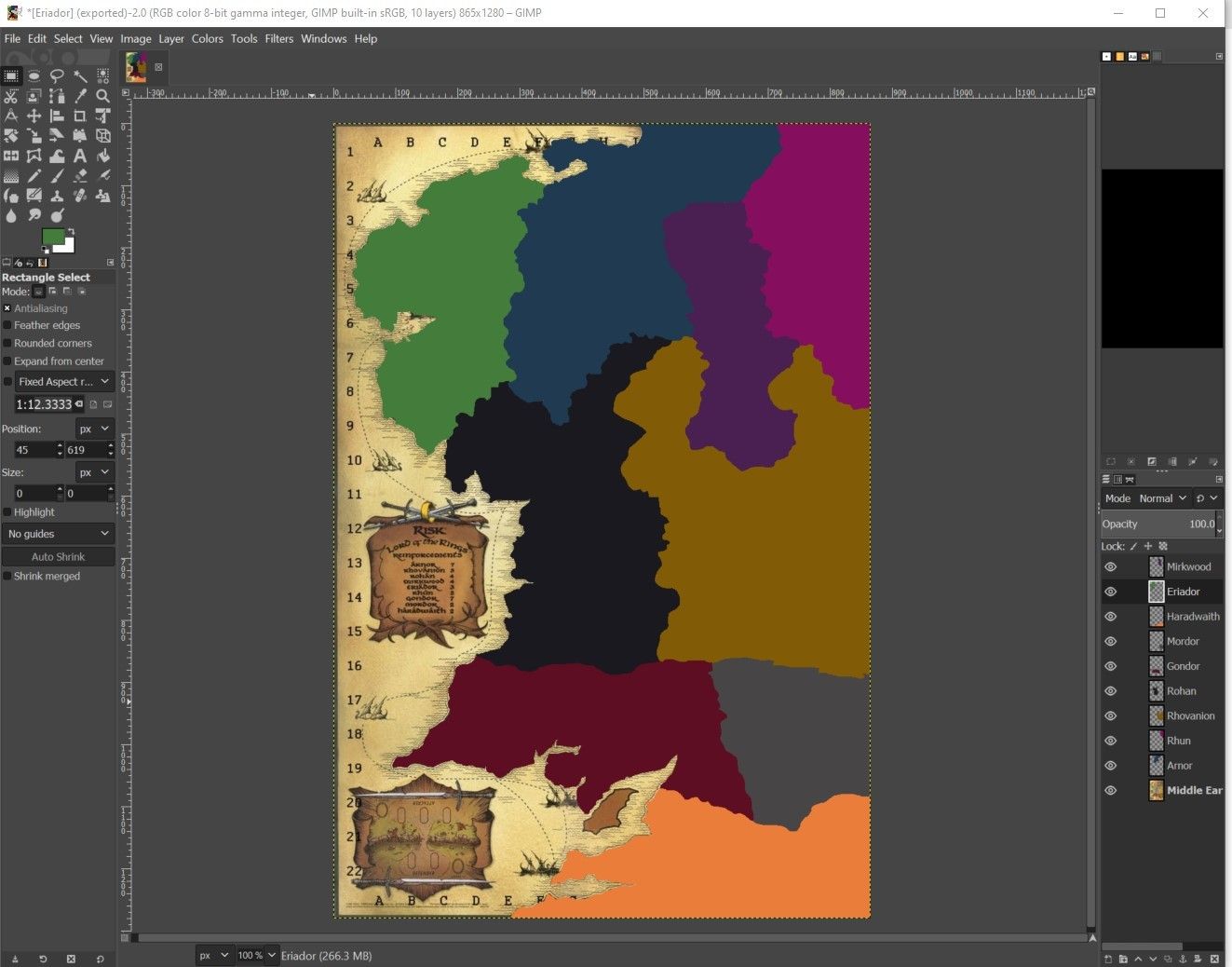Select the Fuzzy Select tool
1232x967 pixels.
click(80, 76)
